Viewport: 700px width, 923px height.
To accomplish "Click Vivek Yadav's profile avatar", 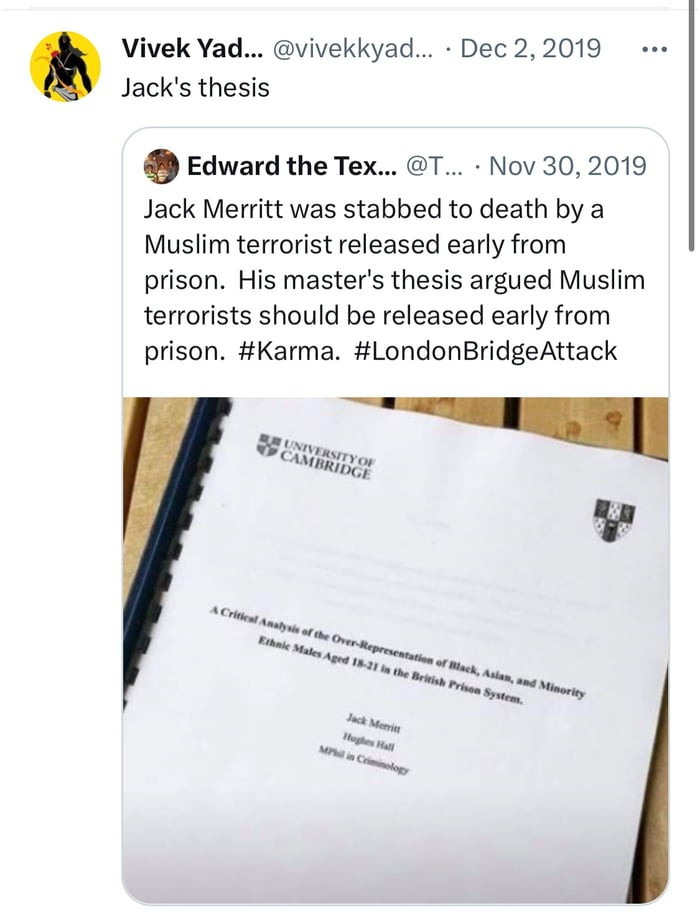I will tap(65, 66).
